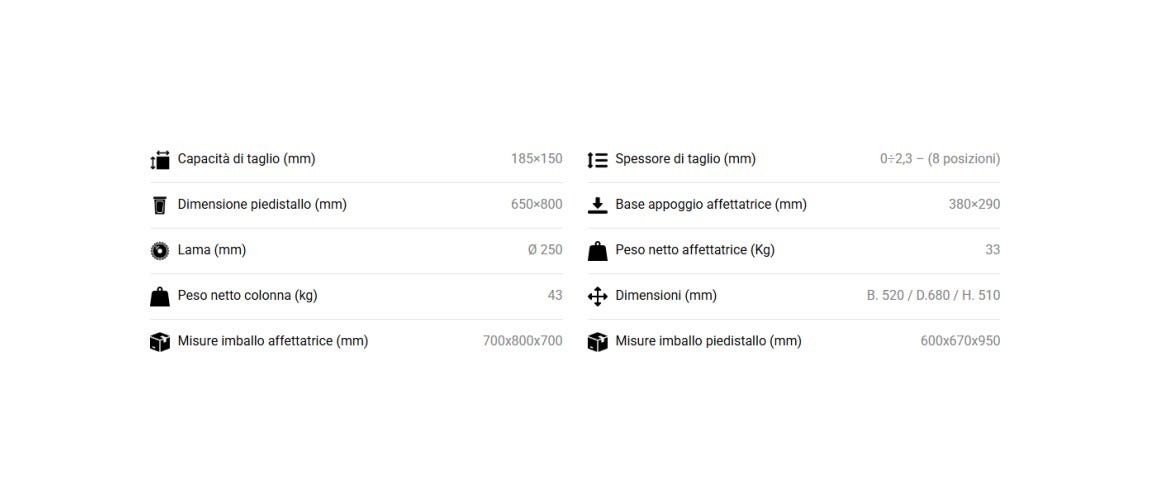Click the download-arrow base icon for Base appoggio
Screen dimensions: 1150x502
[598, 205]
